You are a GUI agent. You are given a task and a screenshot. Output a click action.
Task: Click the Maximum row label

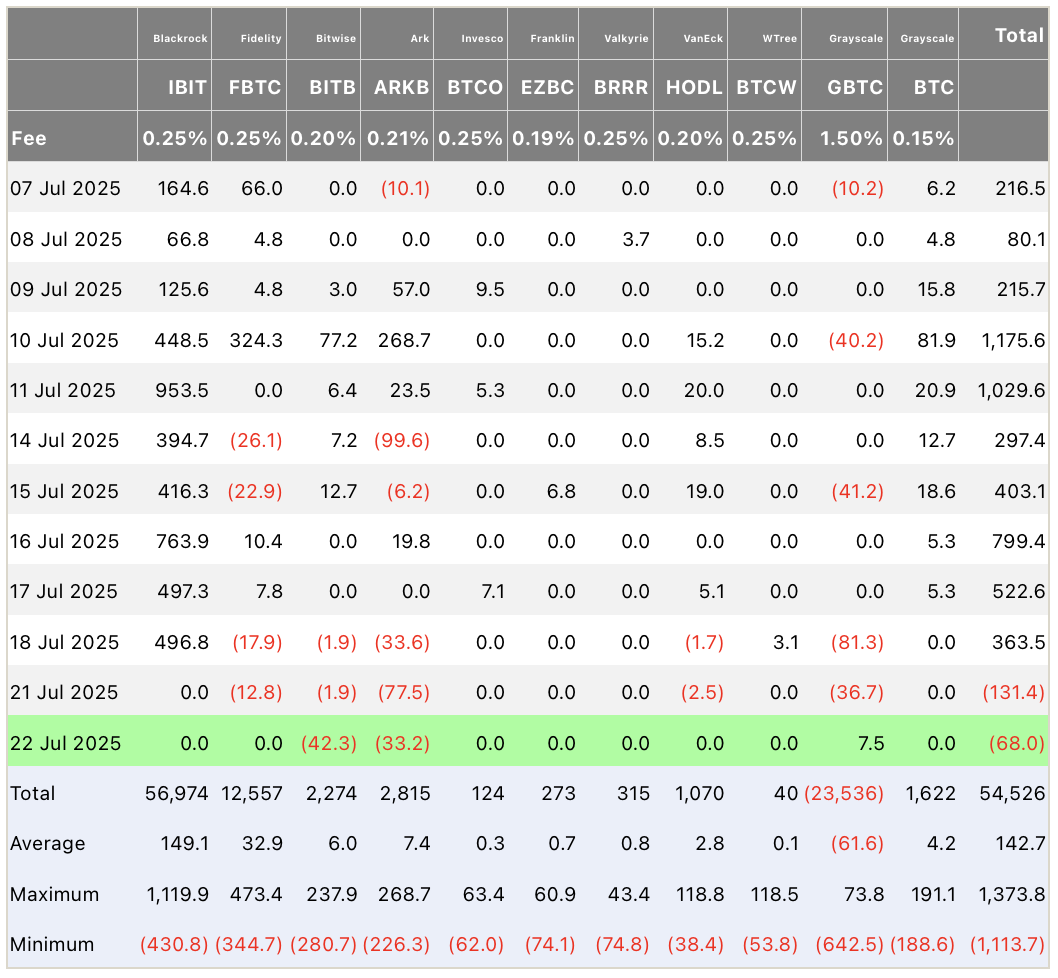tap(55, 894)
